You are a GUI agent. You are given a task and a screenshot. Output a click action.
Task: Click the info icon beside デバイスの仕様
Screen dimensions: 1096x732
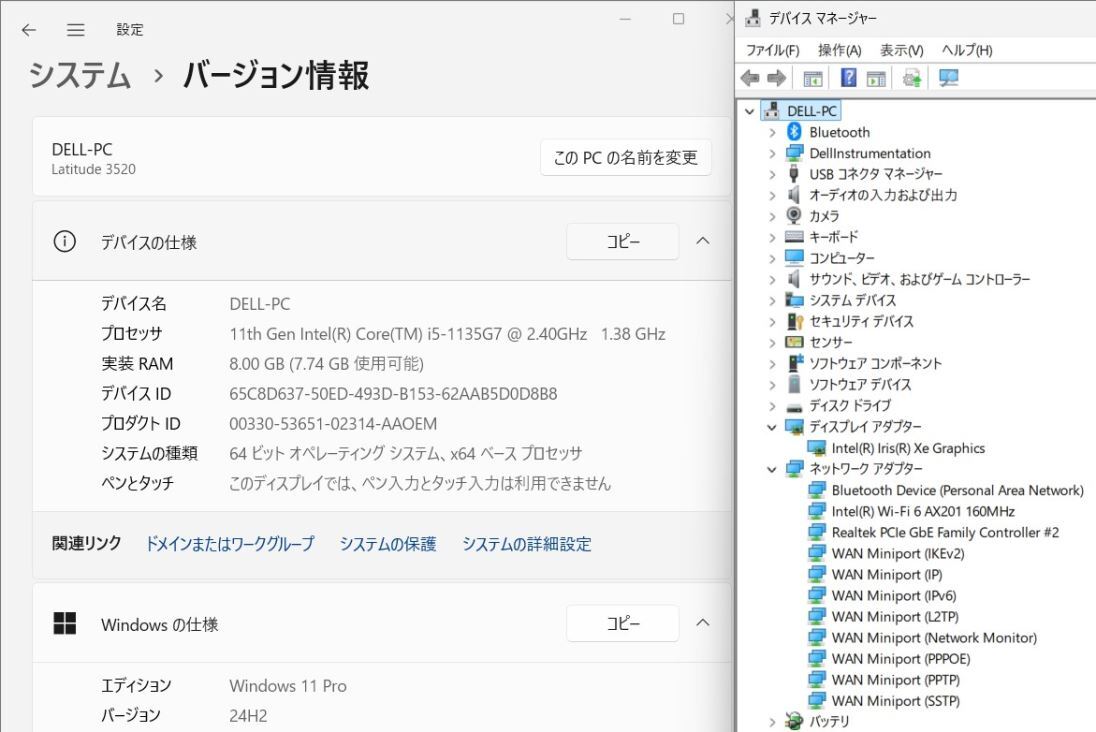[64, 242]
